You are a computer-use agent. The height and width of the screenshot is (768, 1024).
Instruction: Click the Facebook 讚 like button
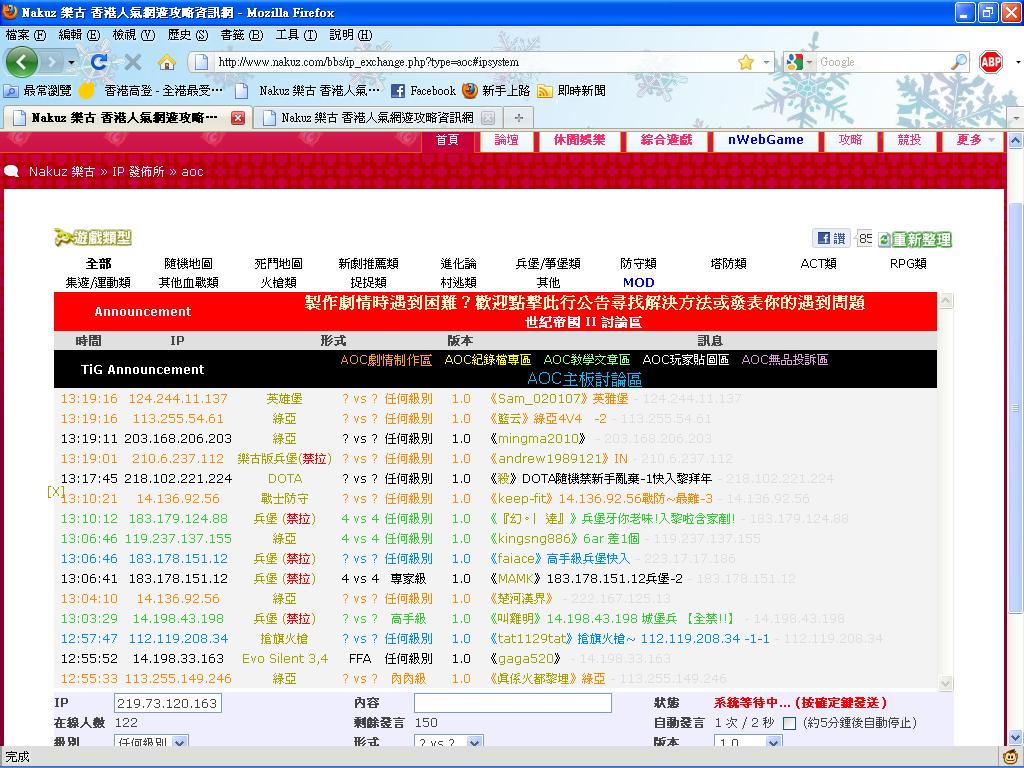coord(831,238)
